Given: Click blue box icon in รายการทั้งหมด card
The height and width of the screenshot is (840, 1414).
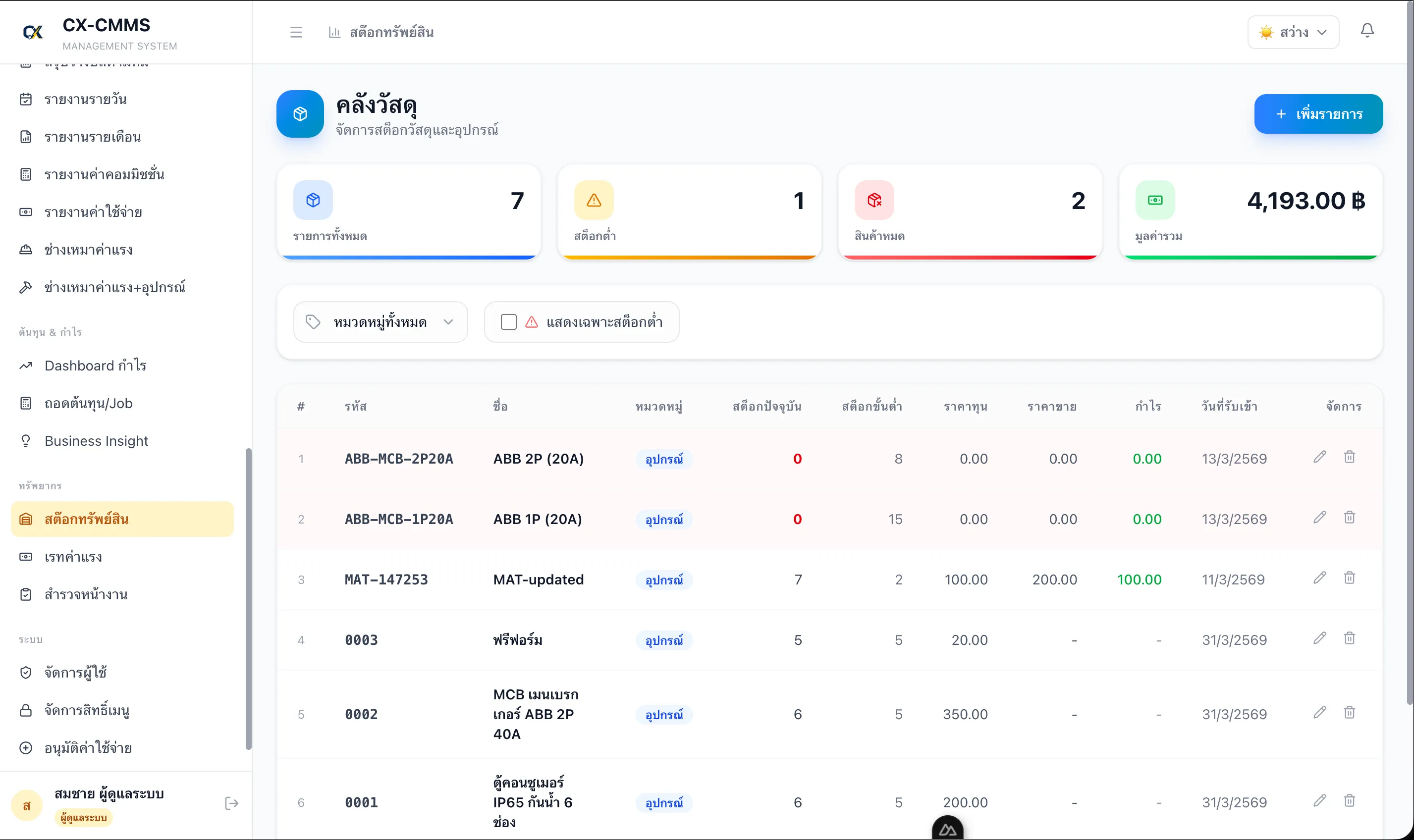Looking at the screenshot, I should (313, 200).
